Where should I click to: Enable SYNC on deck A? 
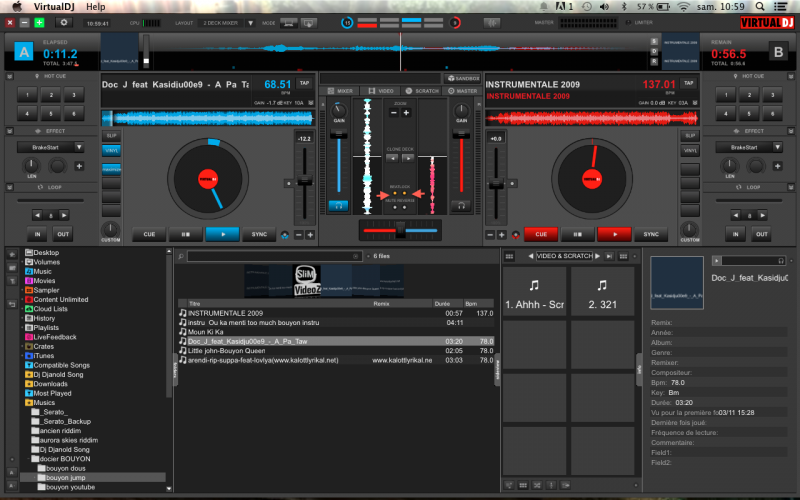[260, 234]
